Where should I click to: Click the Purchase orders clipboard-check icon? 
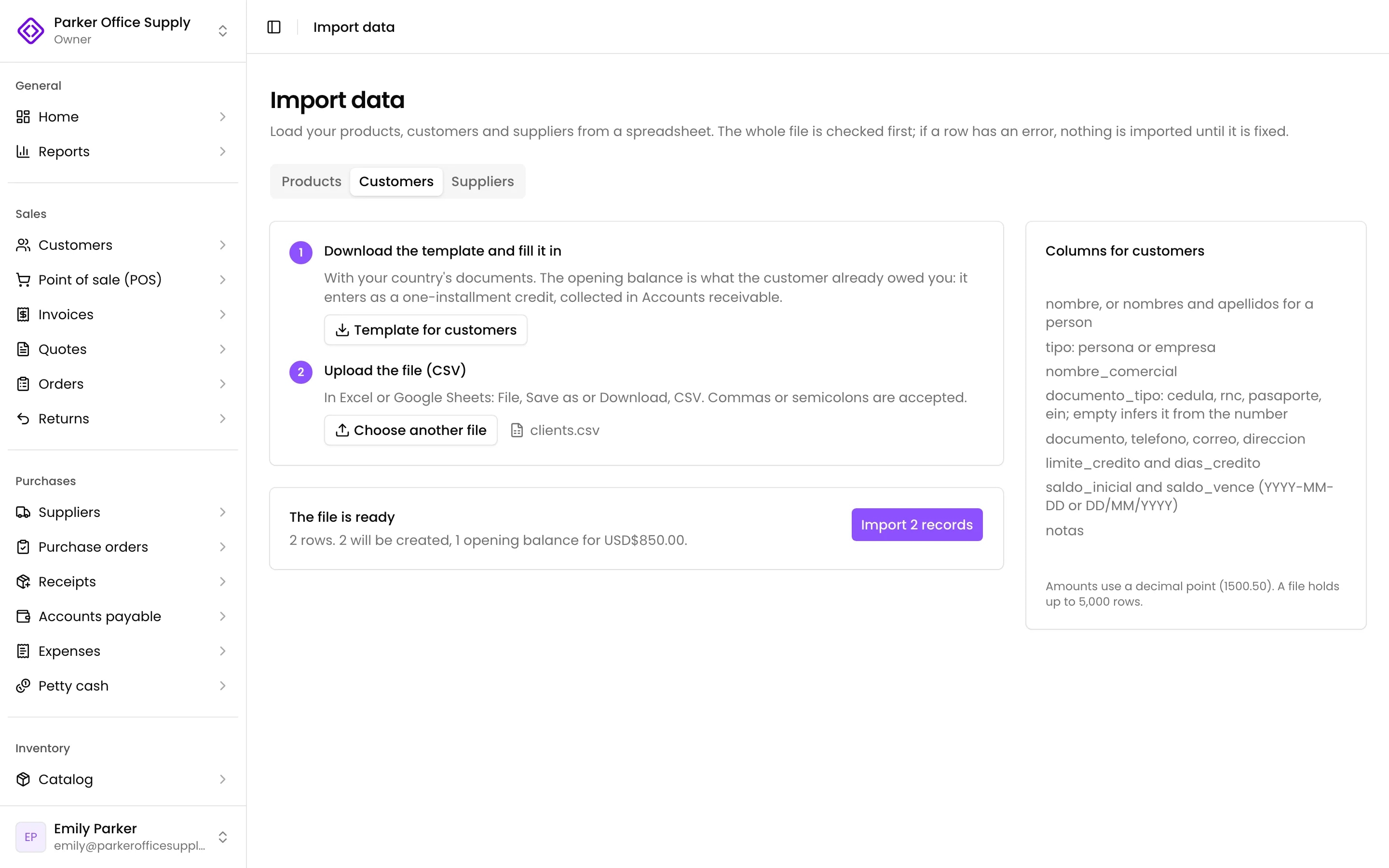pos(23,547)
